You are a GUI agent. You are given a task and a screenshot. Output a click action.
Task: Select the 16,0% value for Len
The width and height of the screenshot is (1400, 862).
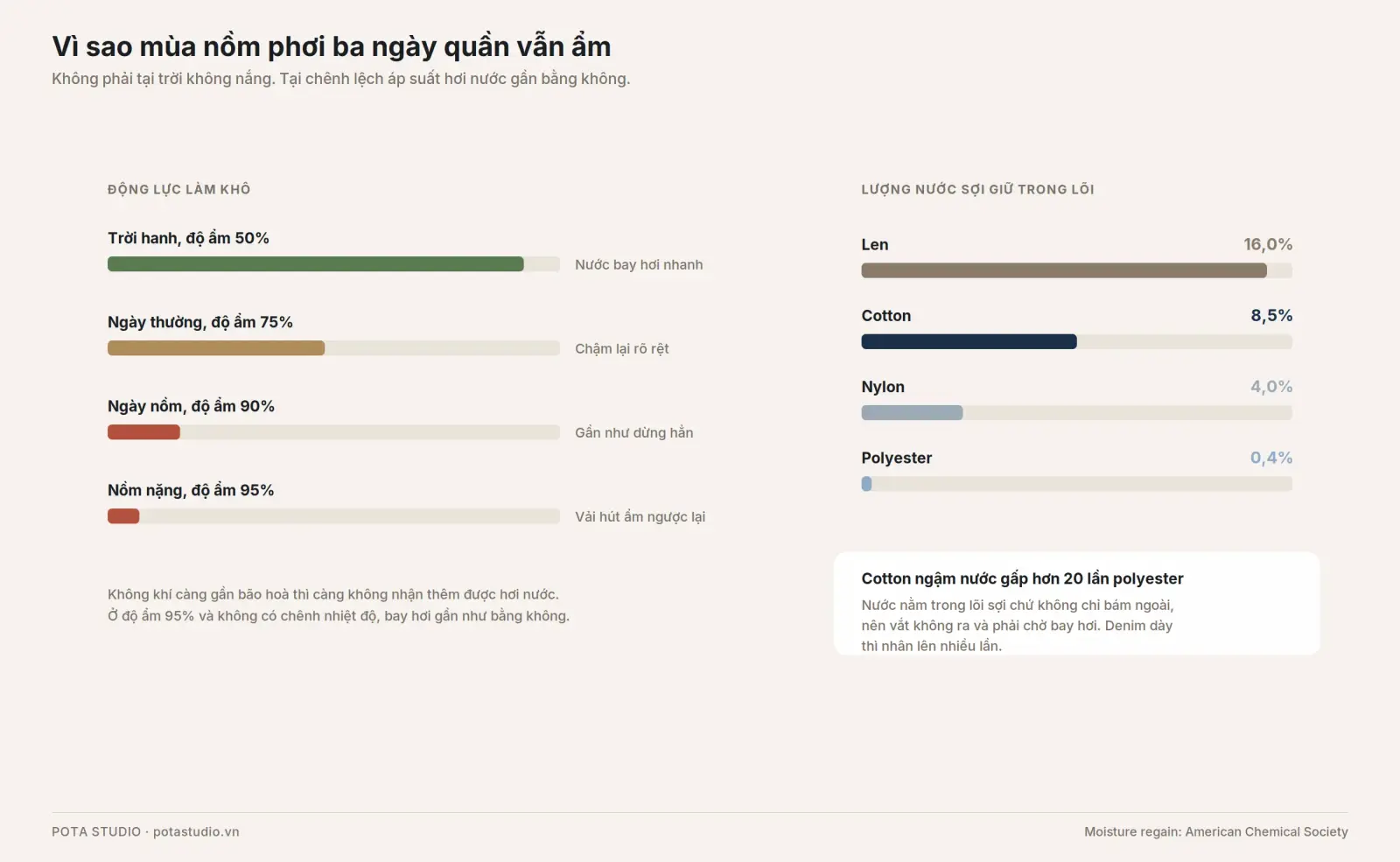pyautogui.click(x=1268, y=244)
